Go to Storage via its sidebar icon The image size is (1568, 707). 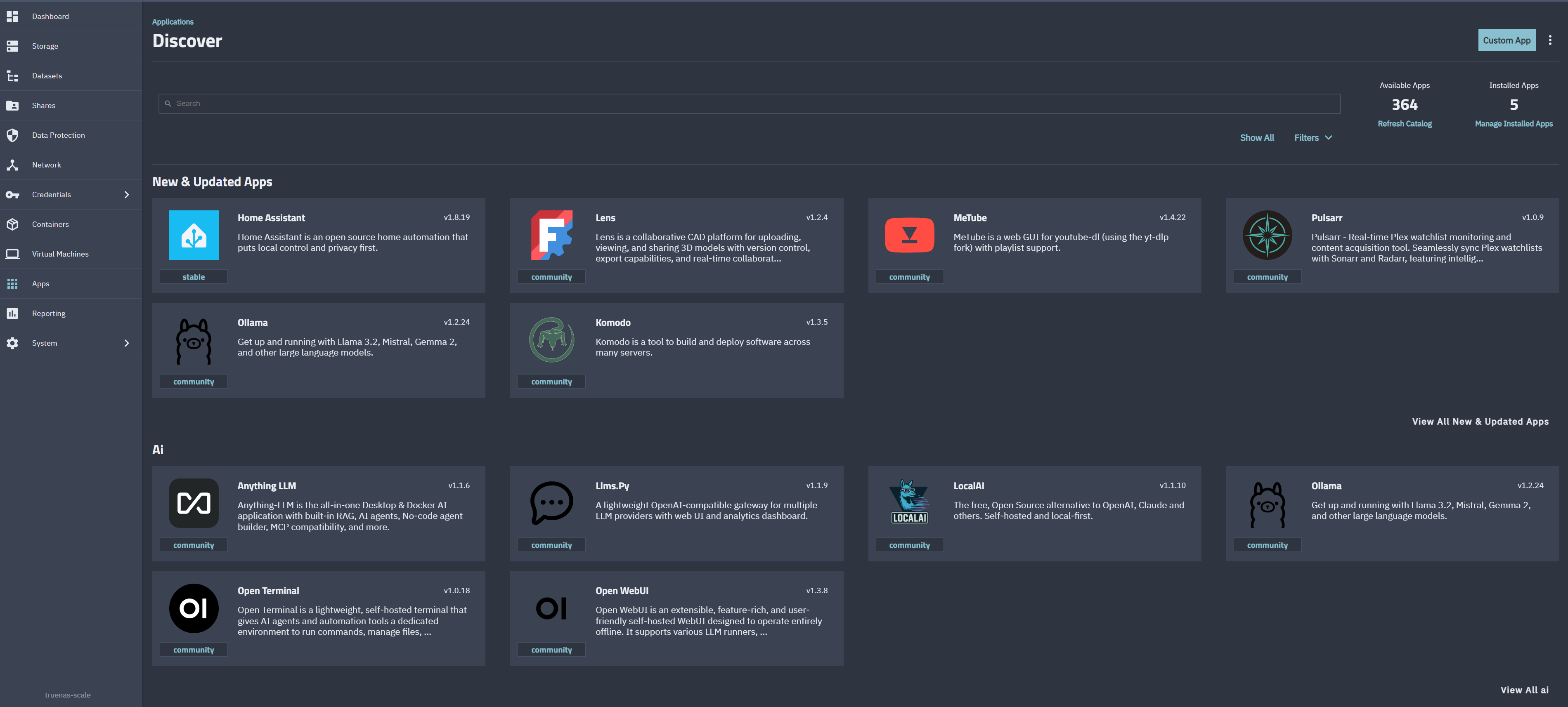coord(12,46)
